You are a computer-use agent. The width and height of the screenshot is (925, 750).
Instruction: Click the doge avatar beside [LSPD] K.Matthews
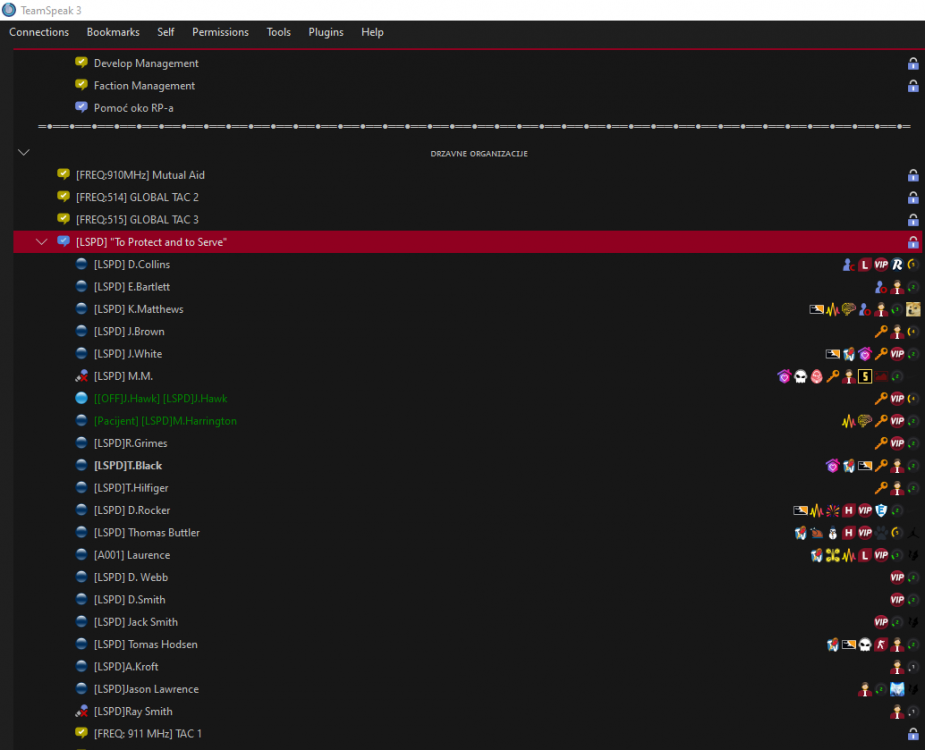click(x=913, y=309)
